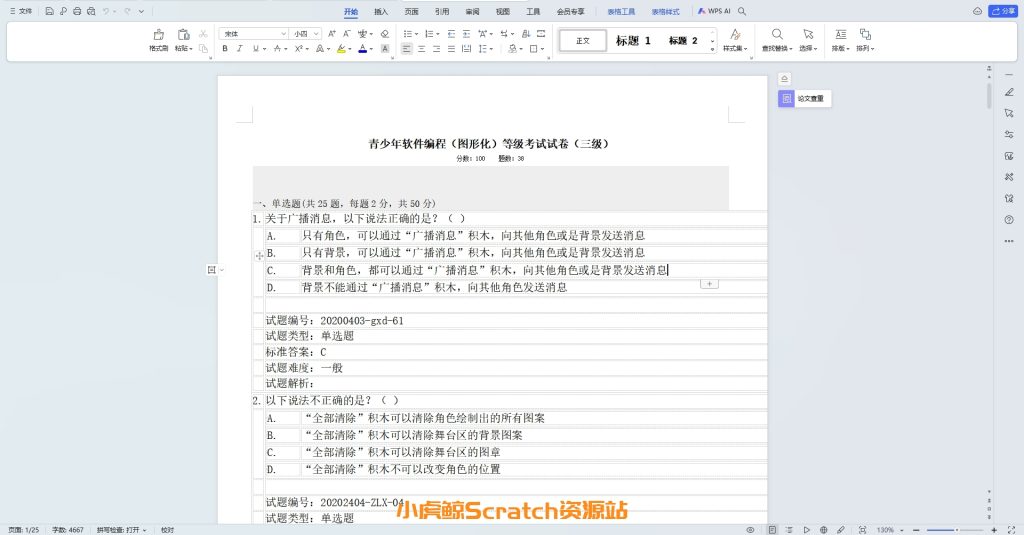The height and width of the screenshot is (535, 1024).
Task: Apply center paragraph alignment
Action: tap(422, 48)
